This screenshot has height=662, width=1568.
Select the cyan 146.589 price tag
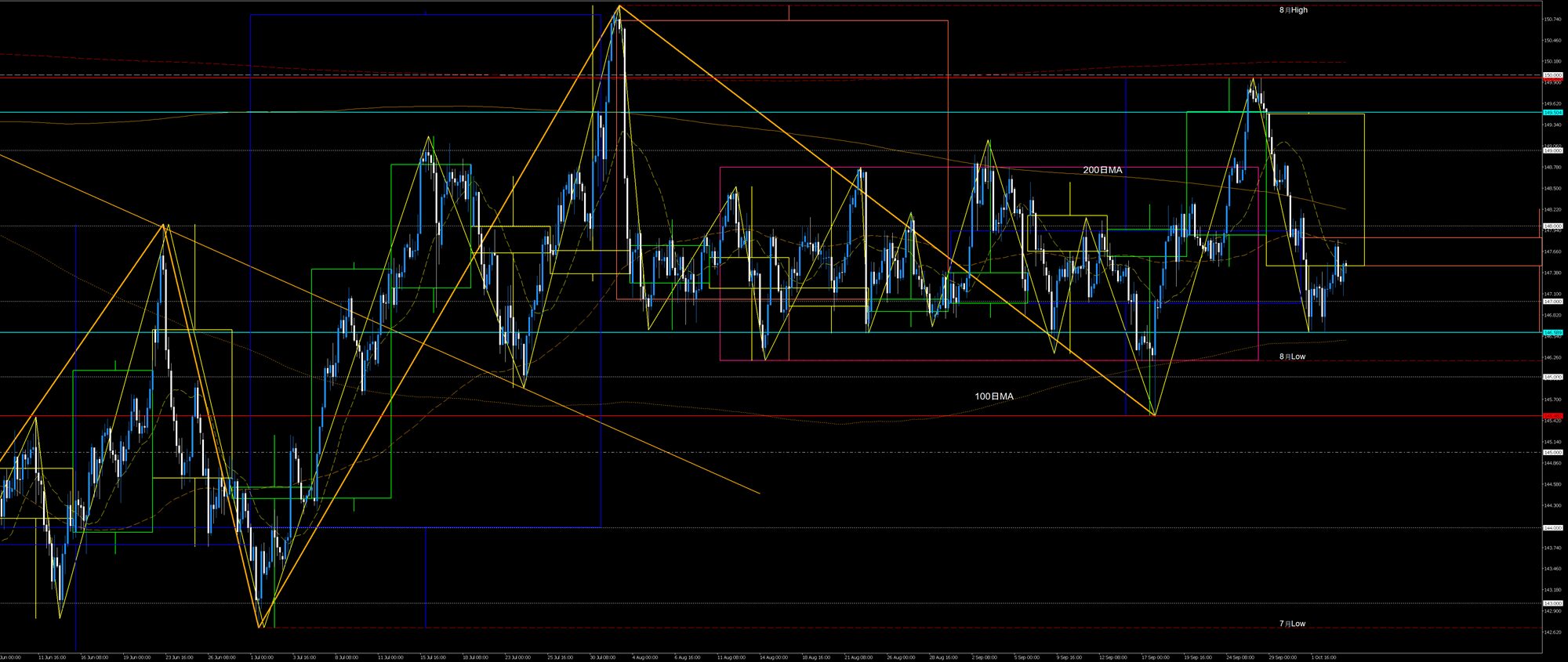[x=1552, y=332]
